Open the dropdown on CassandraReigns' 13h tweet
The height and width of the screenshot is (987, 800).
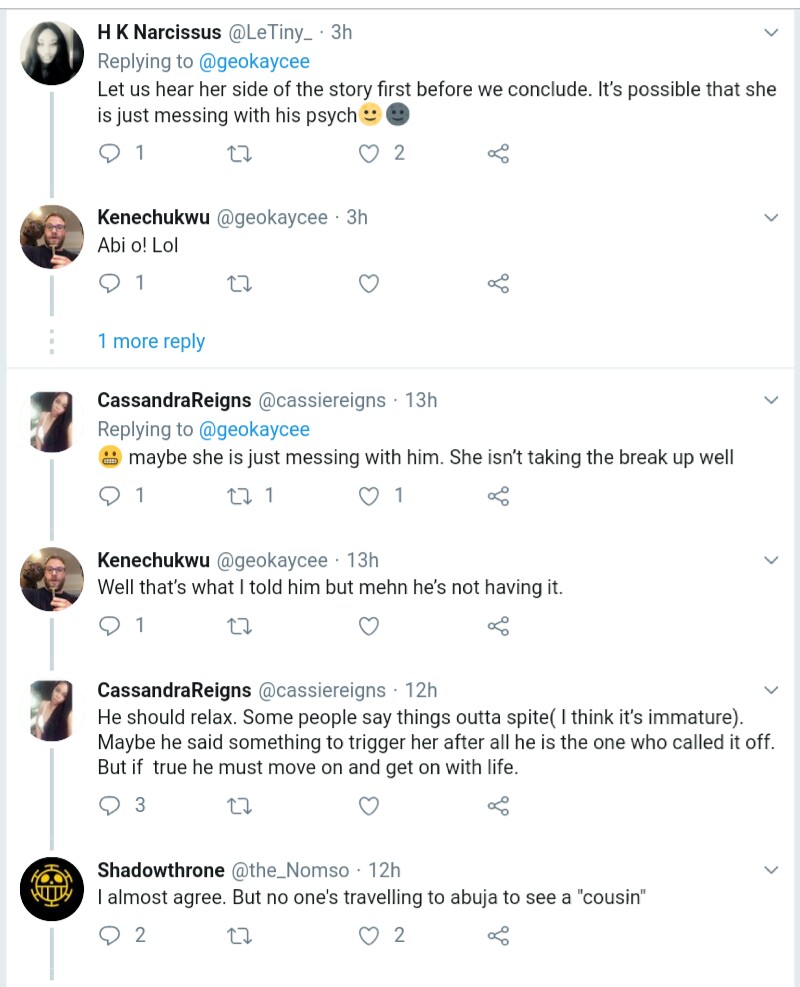coord(771,401)
